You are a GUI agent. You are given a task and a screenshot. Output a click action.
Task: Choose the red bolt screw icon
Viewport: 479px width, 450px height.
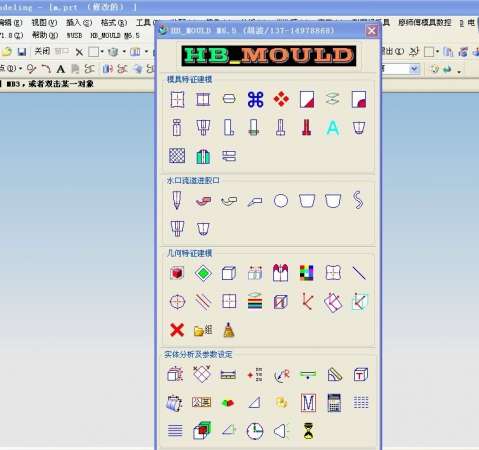tap(307, 128)
